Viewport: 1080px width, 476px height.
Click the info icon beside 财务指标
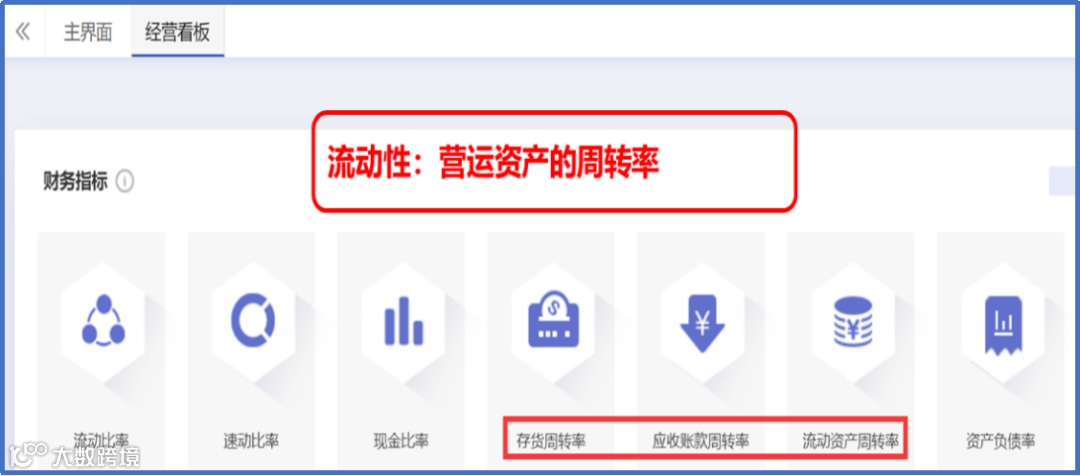tap(125, 183)
